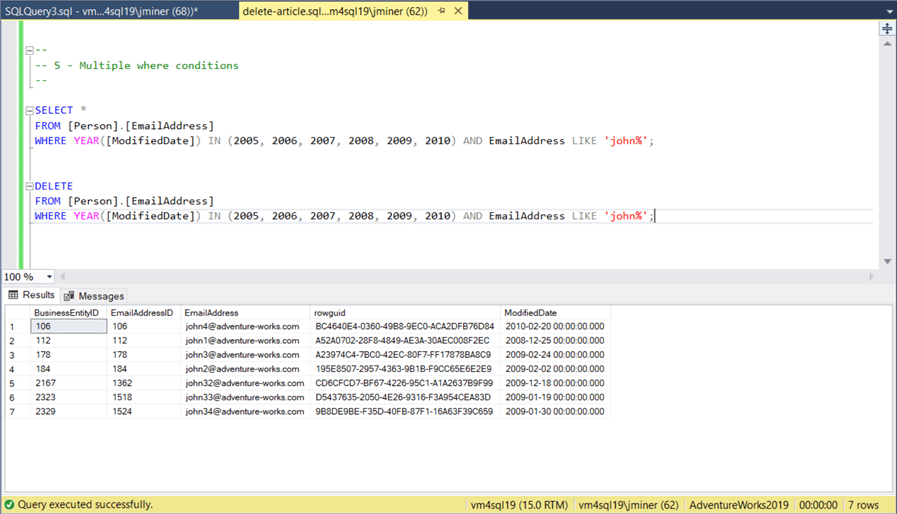Click the BusinessEntityID value 2167
The width and height of the screenshot is (897, 514).
coord(68,383)
